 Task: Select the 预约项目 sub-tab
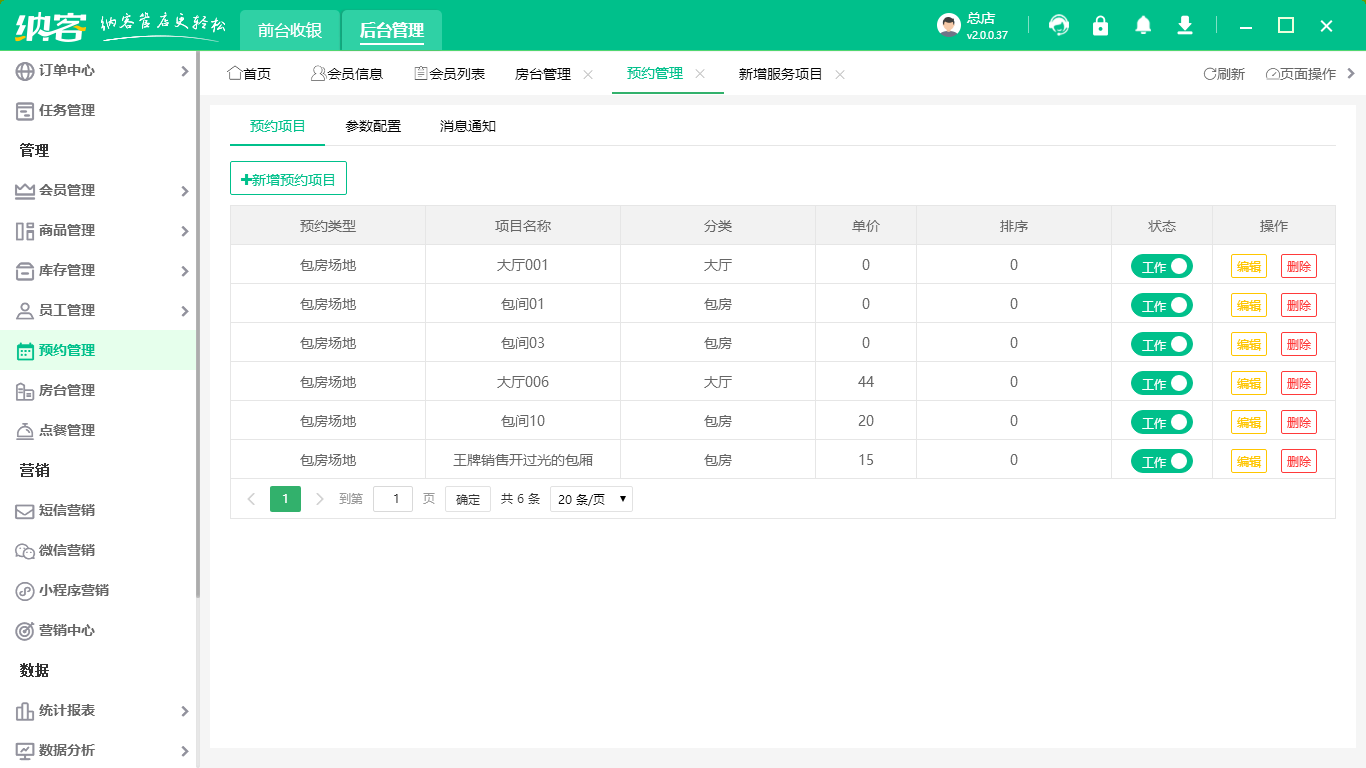278,126
